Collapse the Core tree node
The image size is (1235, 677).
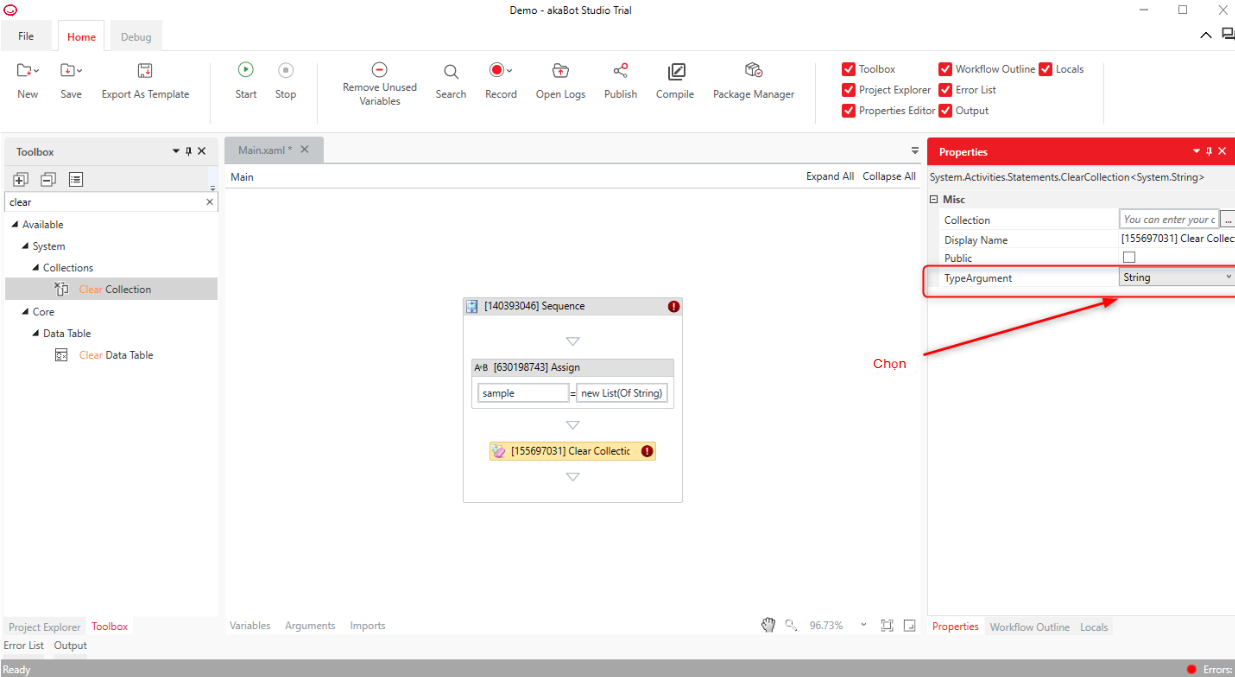click(25, 312)
